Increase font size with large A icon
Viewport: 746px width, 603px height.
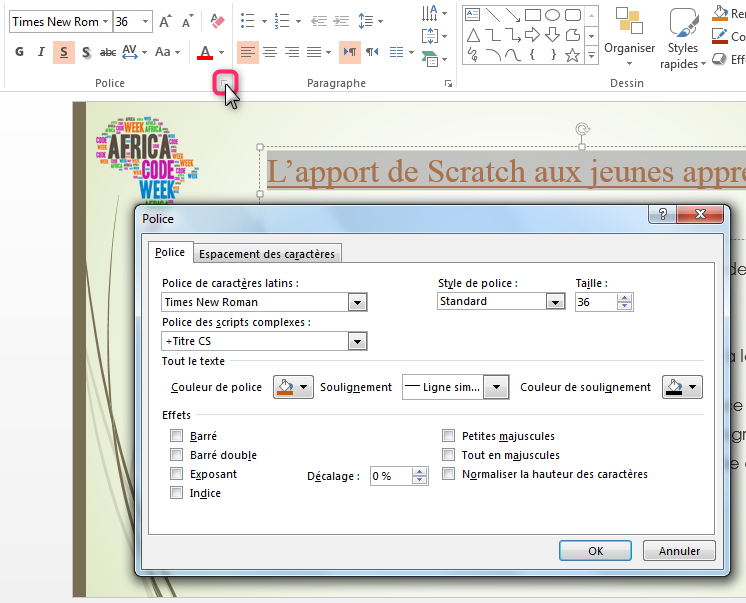pyautogui.click(x=165, y=21)
